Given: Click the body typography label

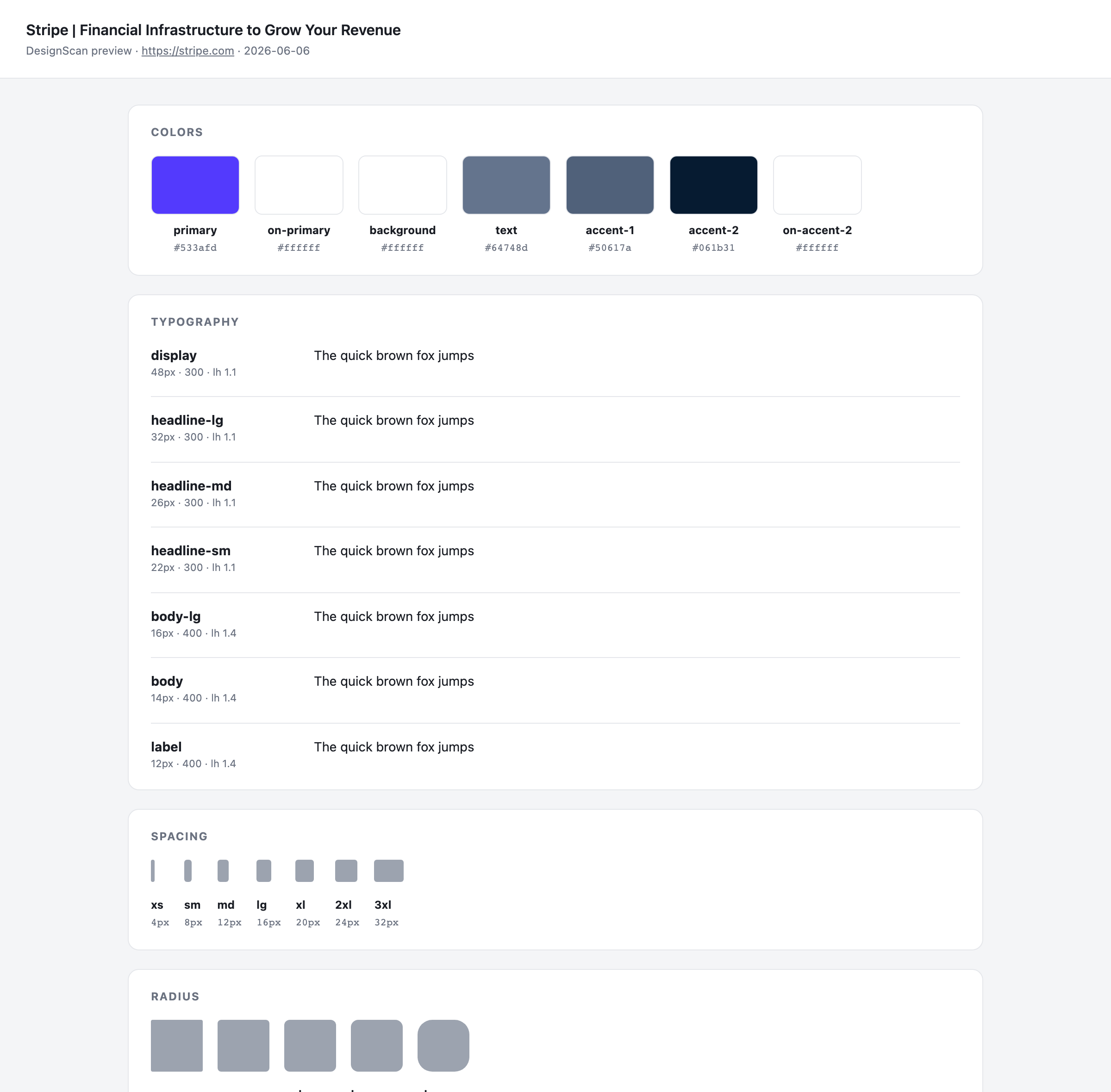Looking at the screenshot, I should pos(167,682).
